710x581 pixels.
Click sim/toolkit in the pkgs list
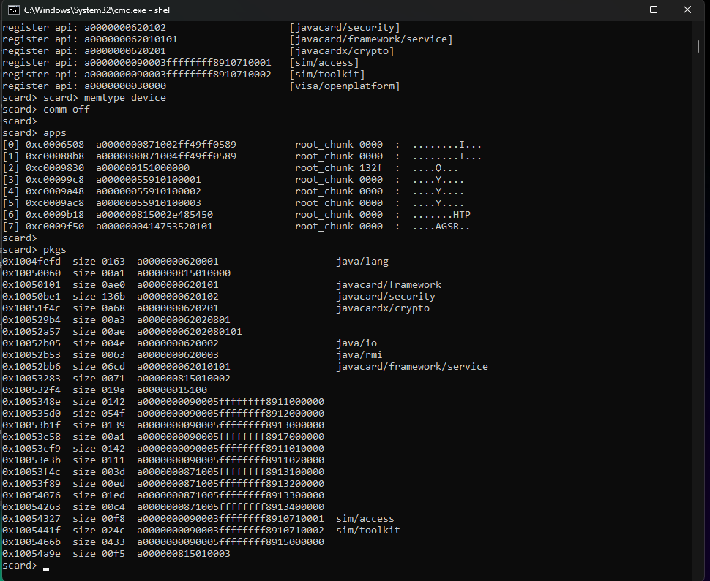[368, 530]
